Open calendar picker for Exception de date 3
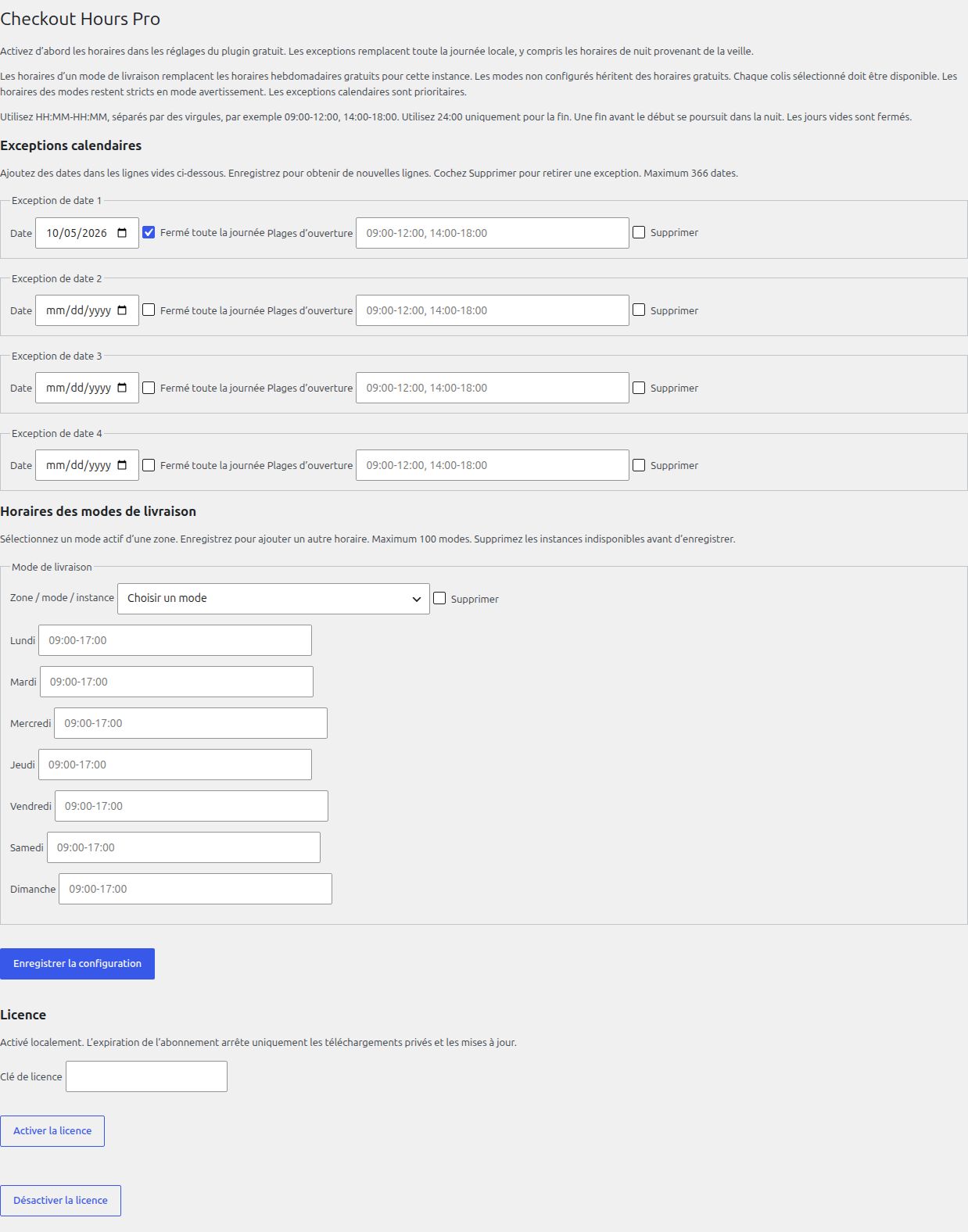This screenshot has width=968, height=1232. 122,388
